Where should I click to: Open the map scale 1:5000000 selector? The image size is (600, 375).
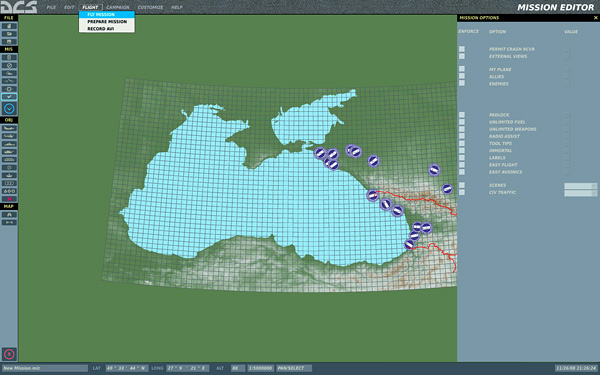[x=261, y=368]
